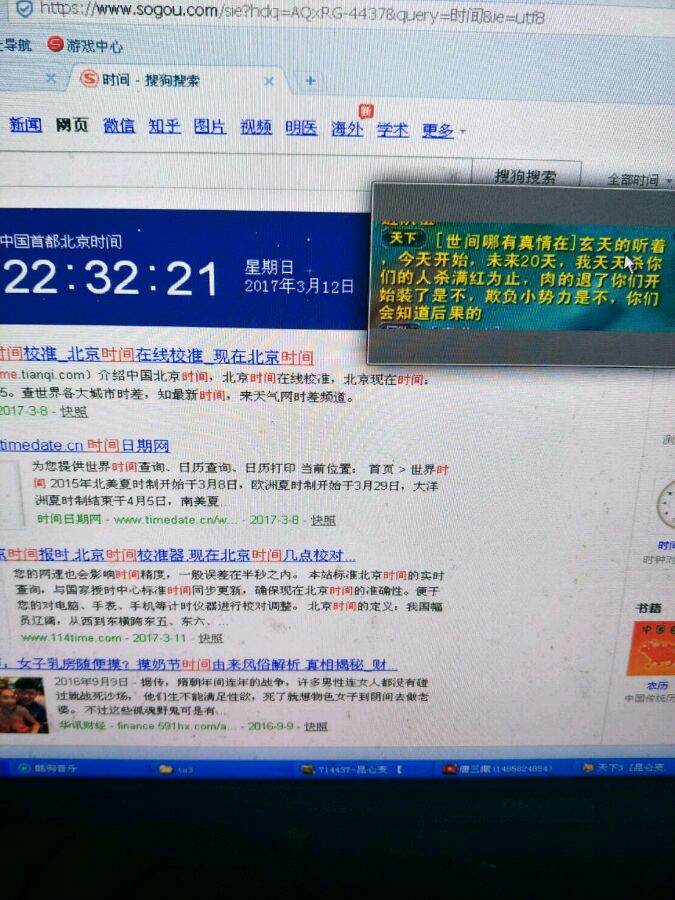
Task: Click the search query input field
Action: tap(235, 171)
